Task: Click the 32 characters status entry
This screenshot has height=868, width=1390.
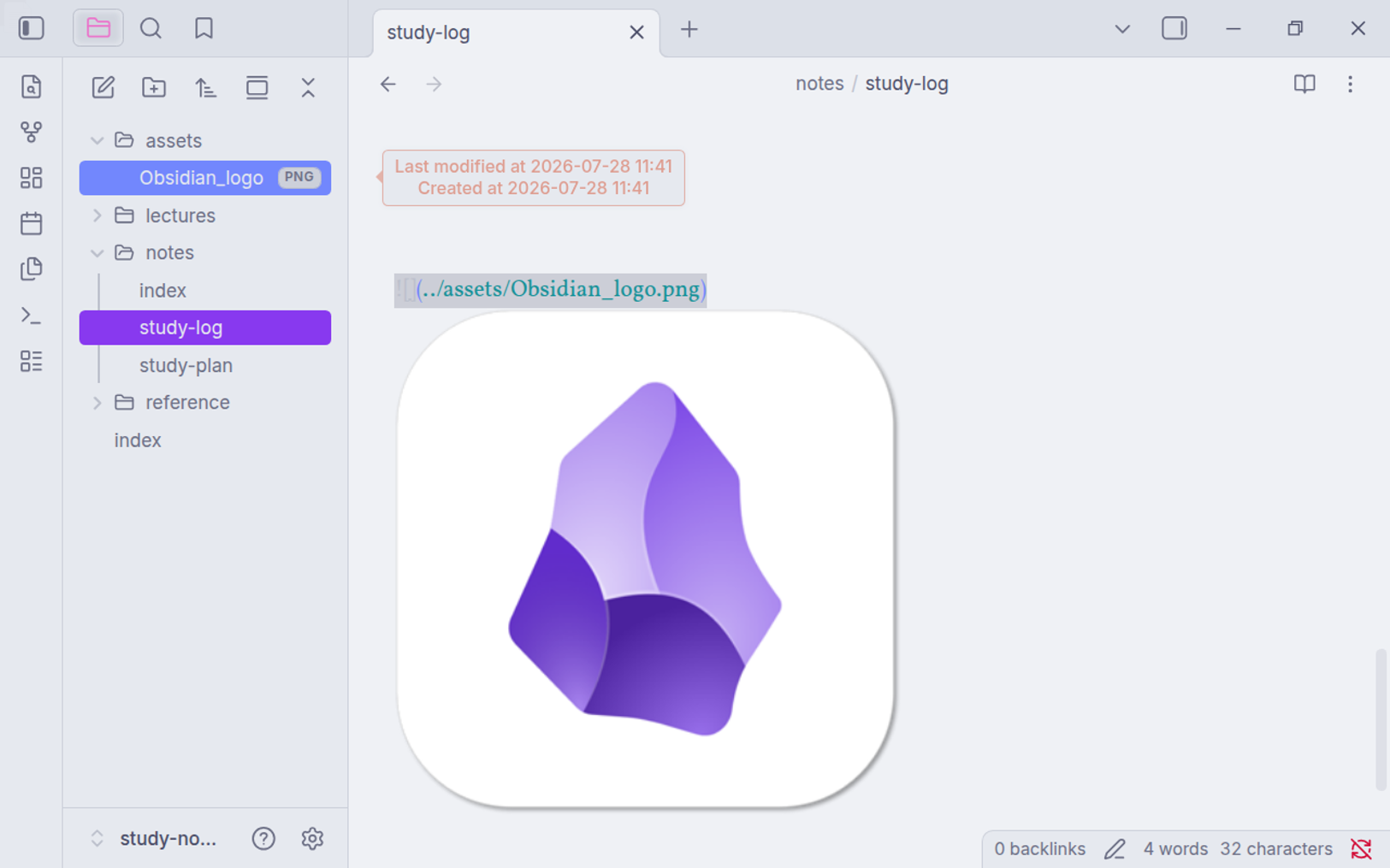Action: (x=1276, y=849)
